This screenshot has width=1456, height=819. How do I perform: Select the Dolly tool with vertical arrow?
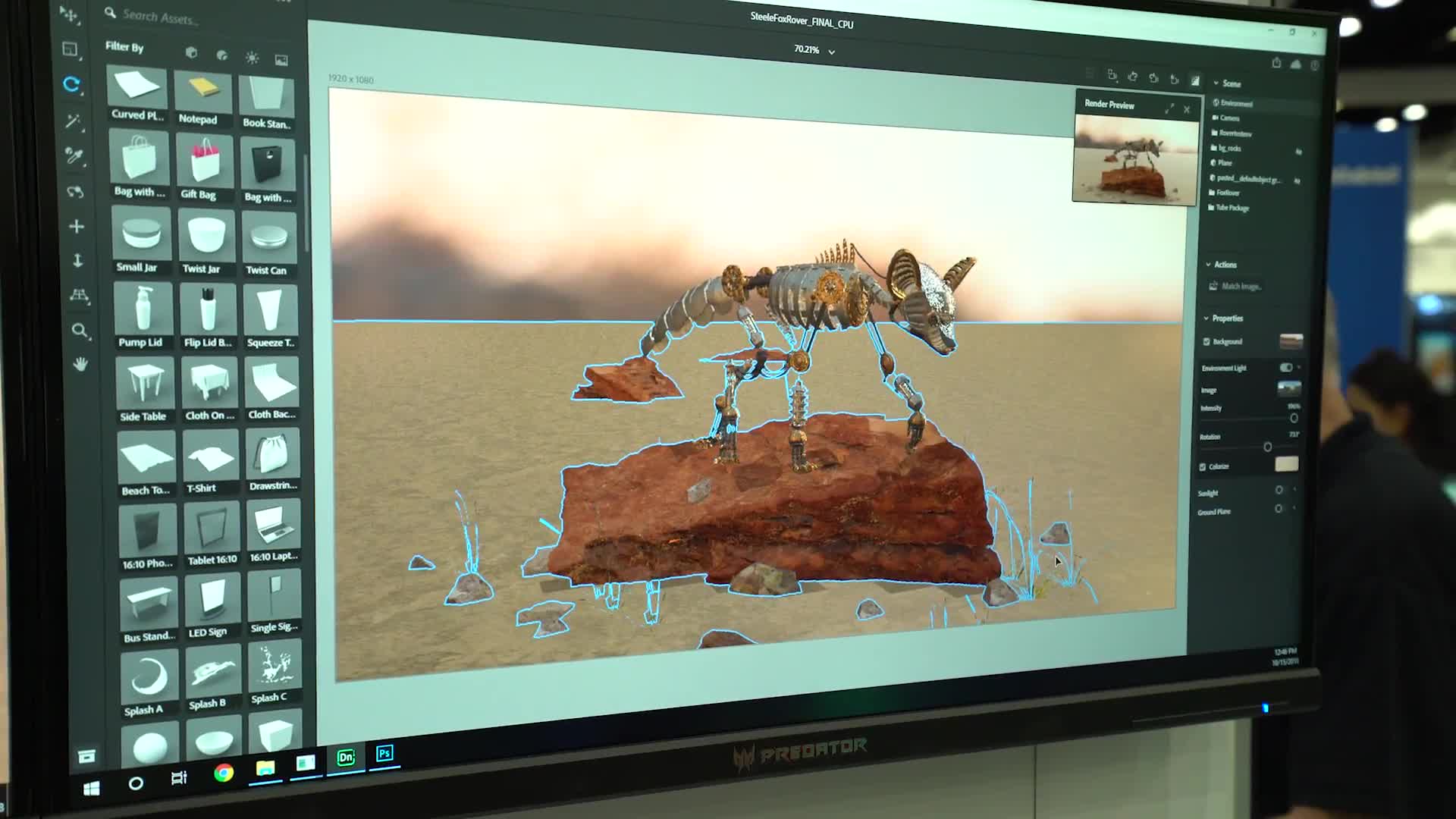77,260
